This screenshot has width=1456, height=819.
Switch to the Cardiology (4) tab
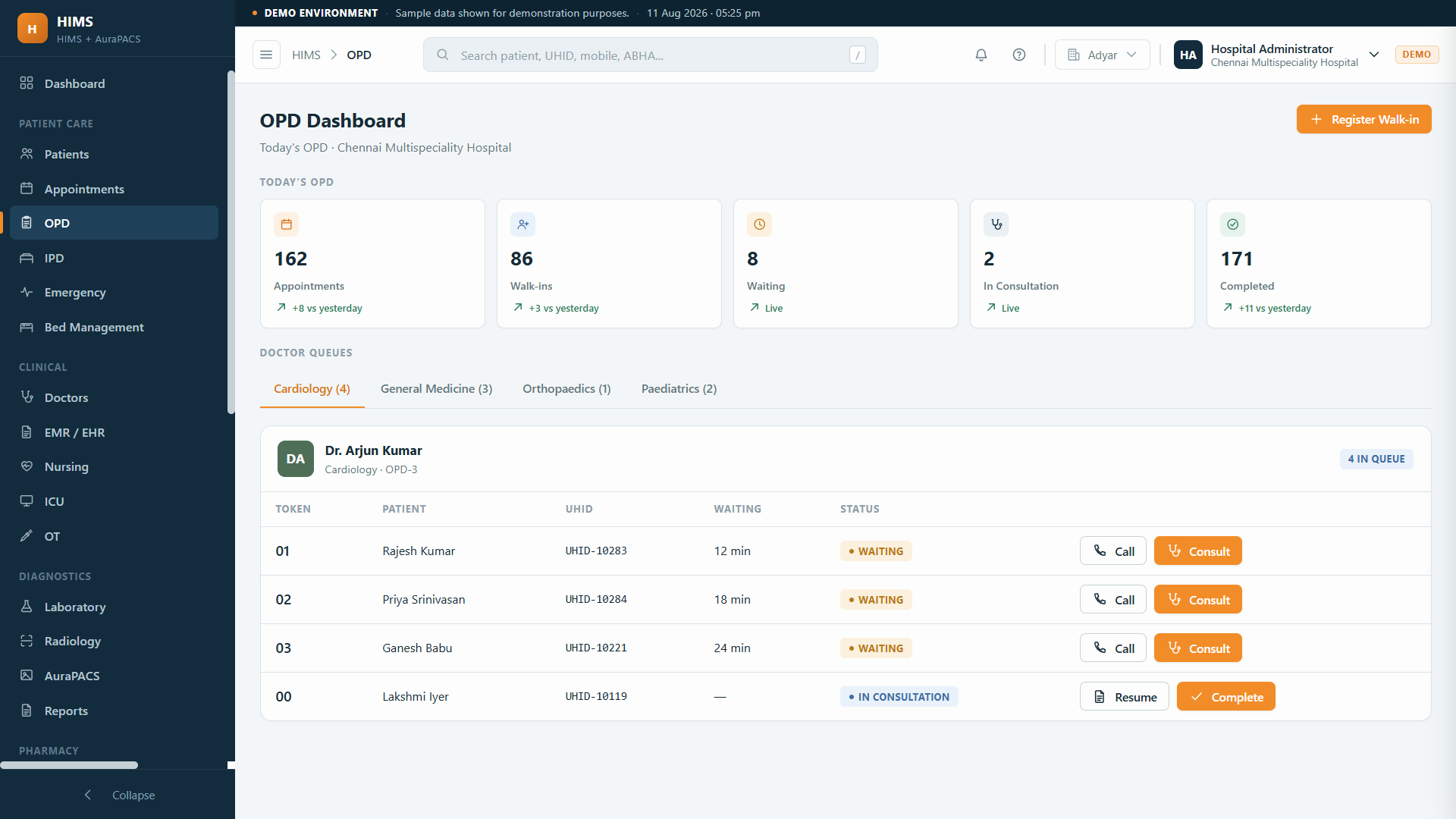coord(312,388)
